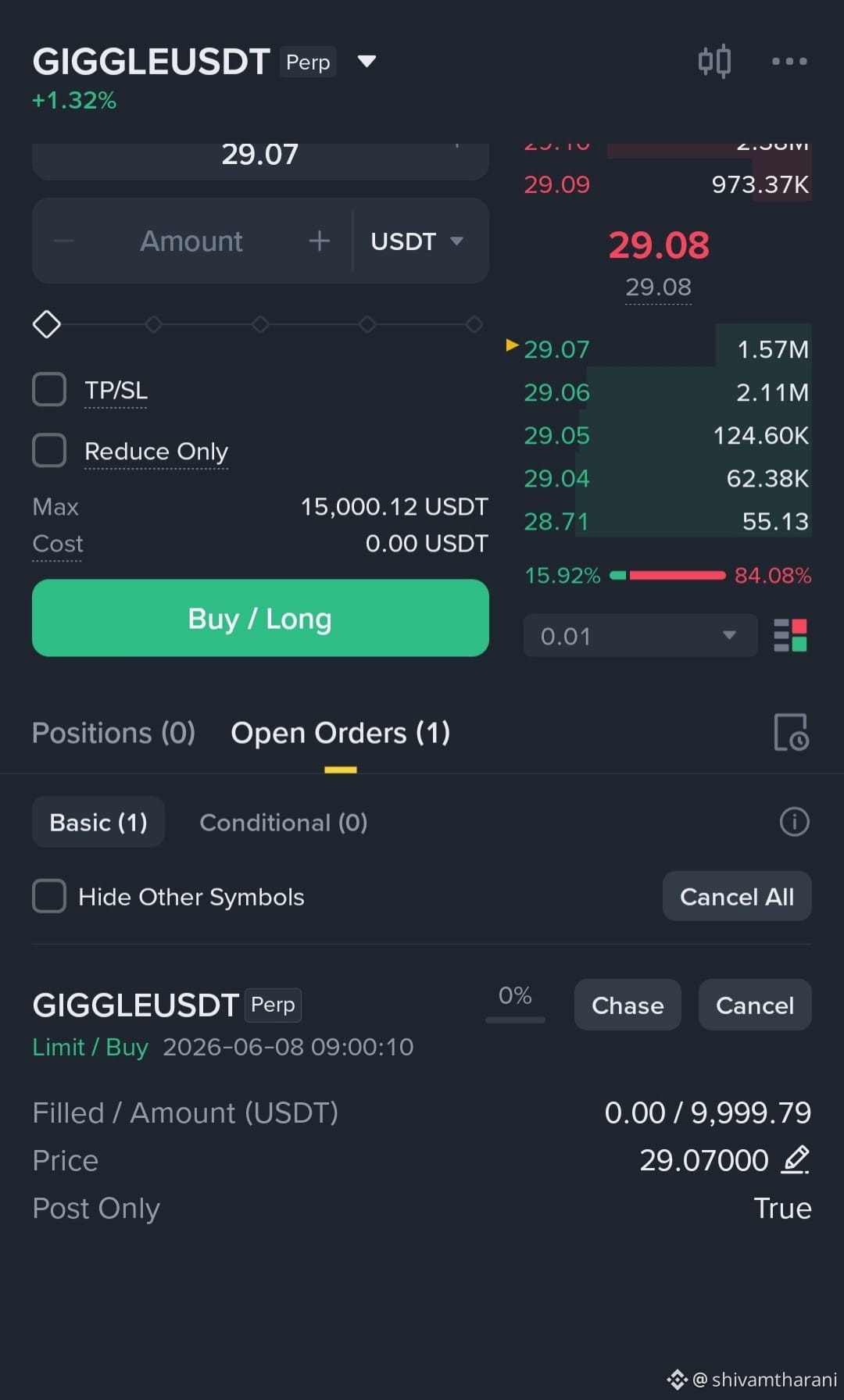Click the leverage slider's middle diamond marker
Screen dimensions: 844x1400
tap(260, 324)
